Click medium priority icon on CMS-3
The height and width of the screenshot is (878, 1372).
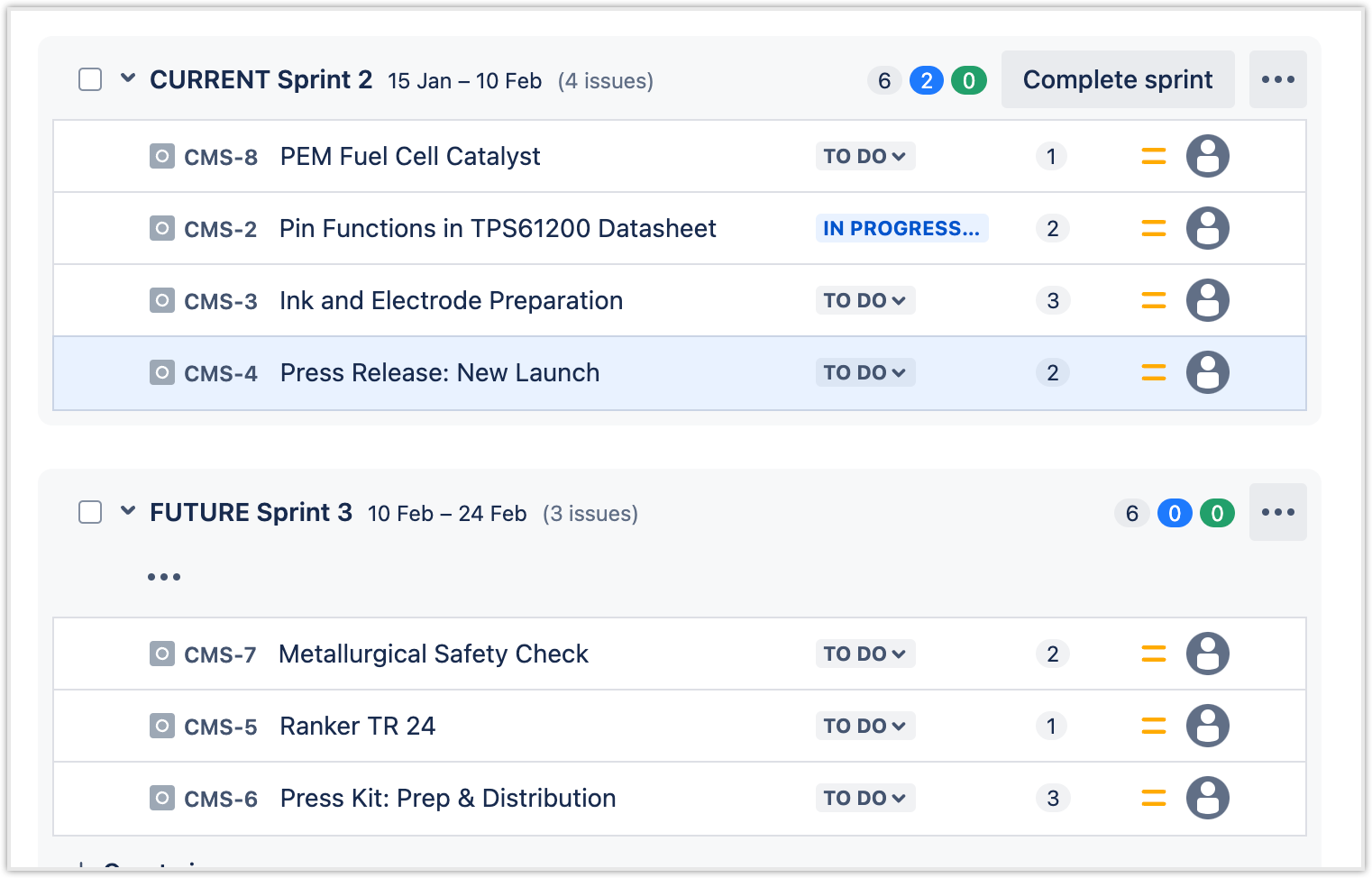click(1153, 300)
